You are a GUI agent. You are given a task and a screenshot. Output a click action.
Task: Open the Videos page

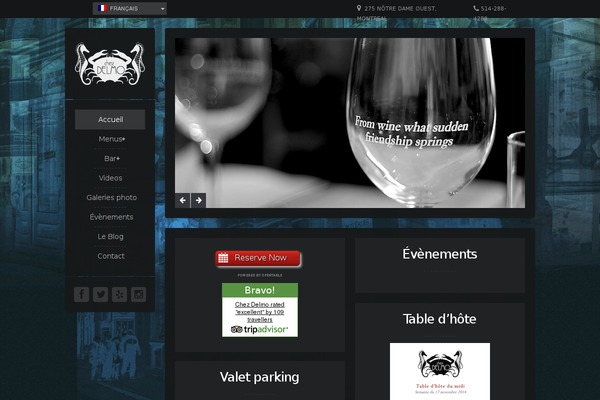tap(110, 178)
